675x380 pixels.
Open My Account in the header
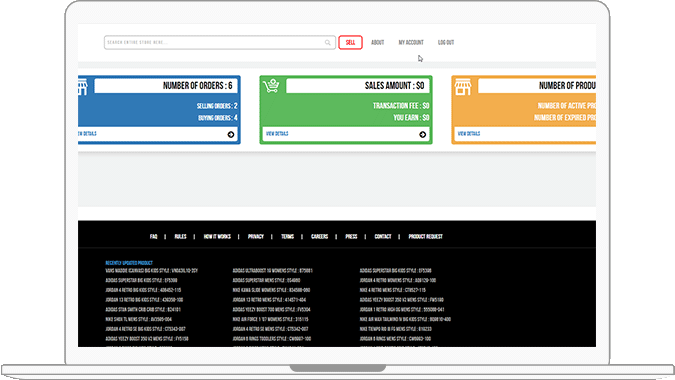tap(411, 43)
